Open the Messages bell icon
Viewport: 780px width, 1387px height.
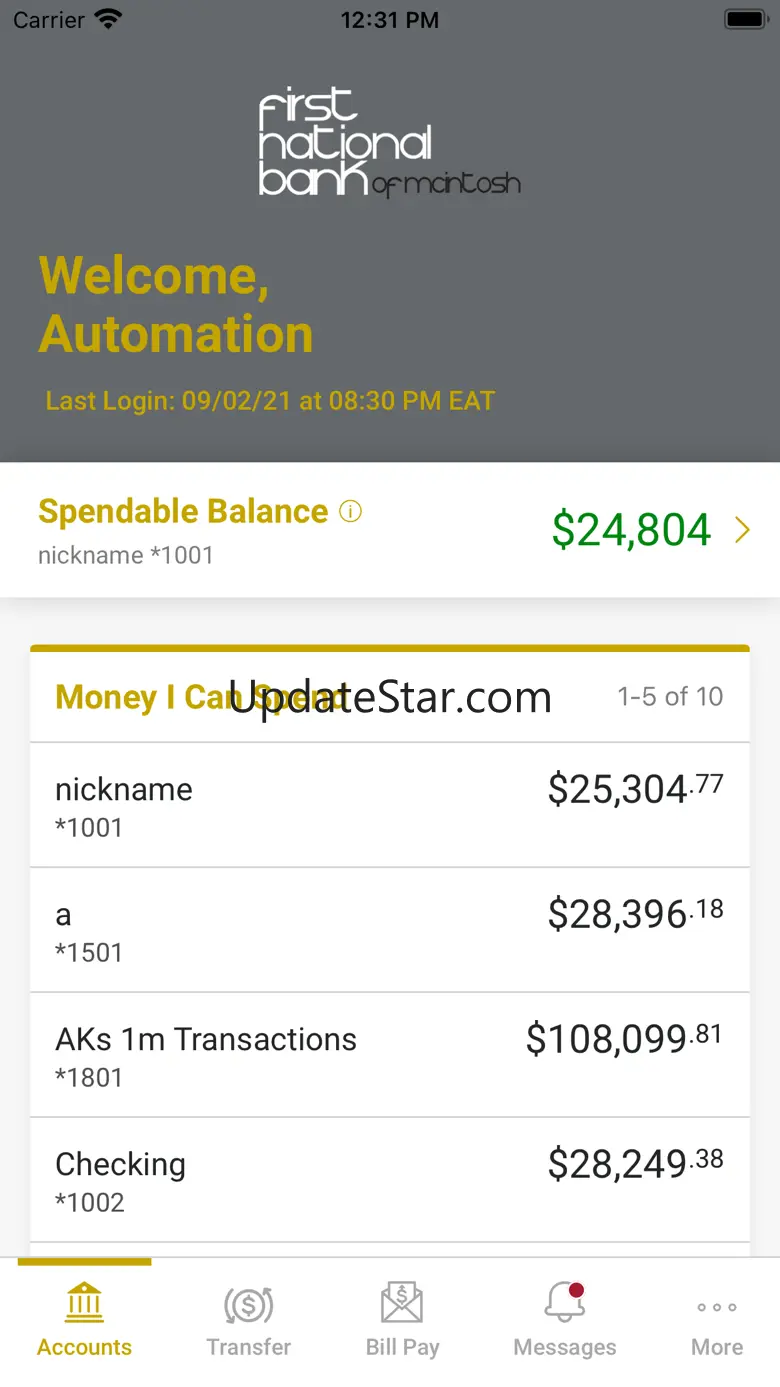pos(565,1303)
